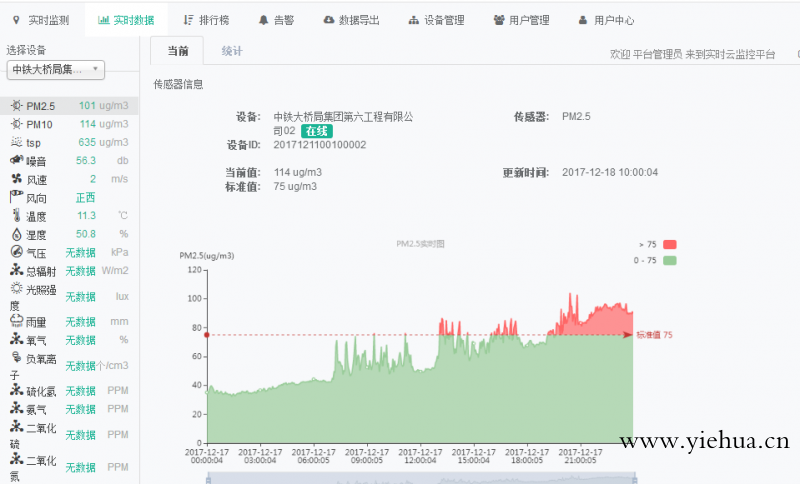Click the 噪音 noise icon
This screenshot has width=800, height=484.
tap(16, 160)
